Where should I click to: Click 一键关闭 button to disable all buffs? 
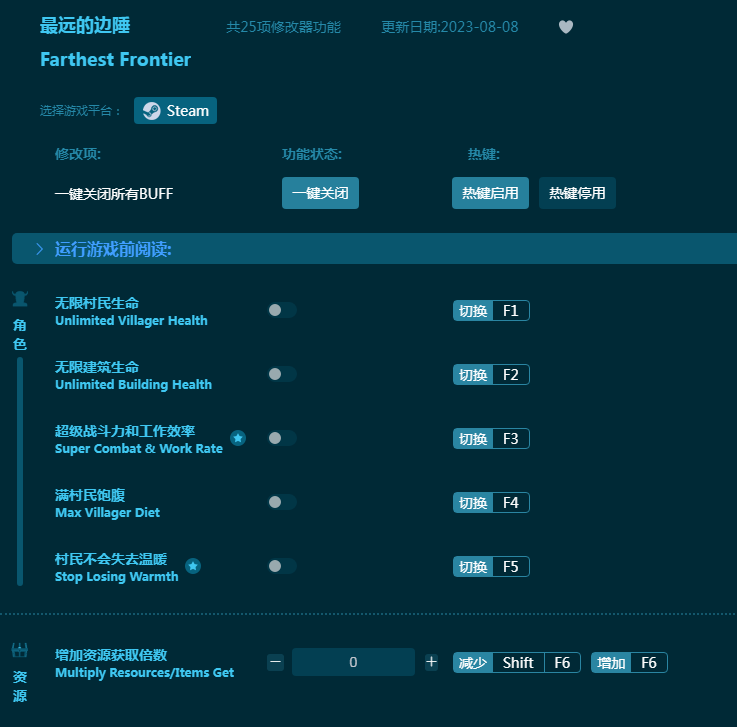pos(320,193)
